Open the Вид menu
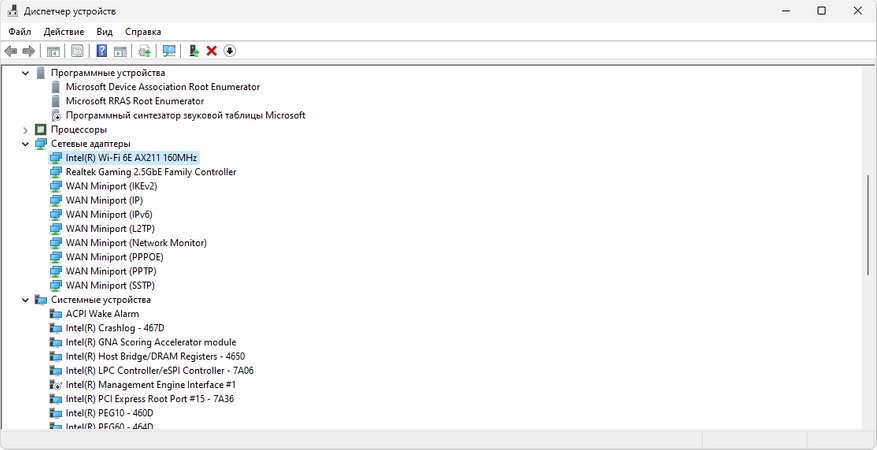Viewport: 877px width, 450px height. [x=104, y=32]
